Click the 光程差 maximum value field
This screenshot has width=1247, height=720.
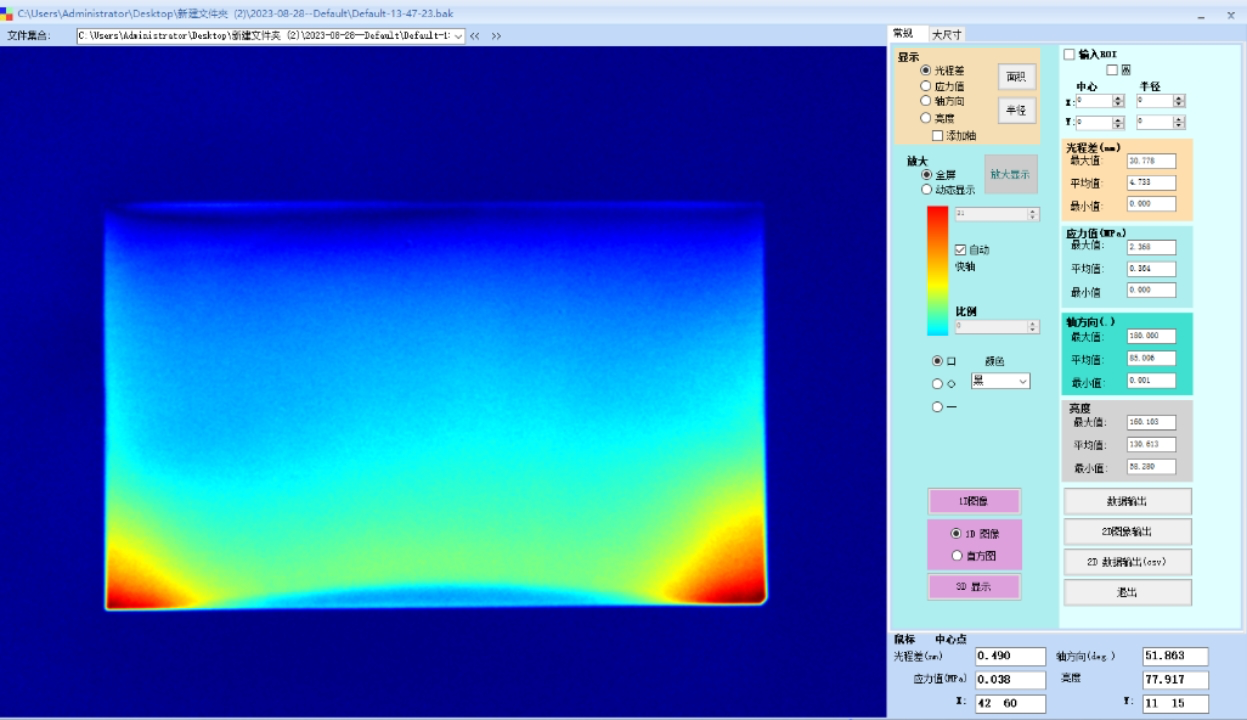click(1151, 161)
